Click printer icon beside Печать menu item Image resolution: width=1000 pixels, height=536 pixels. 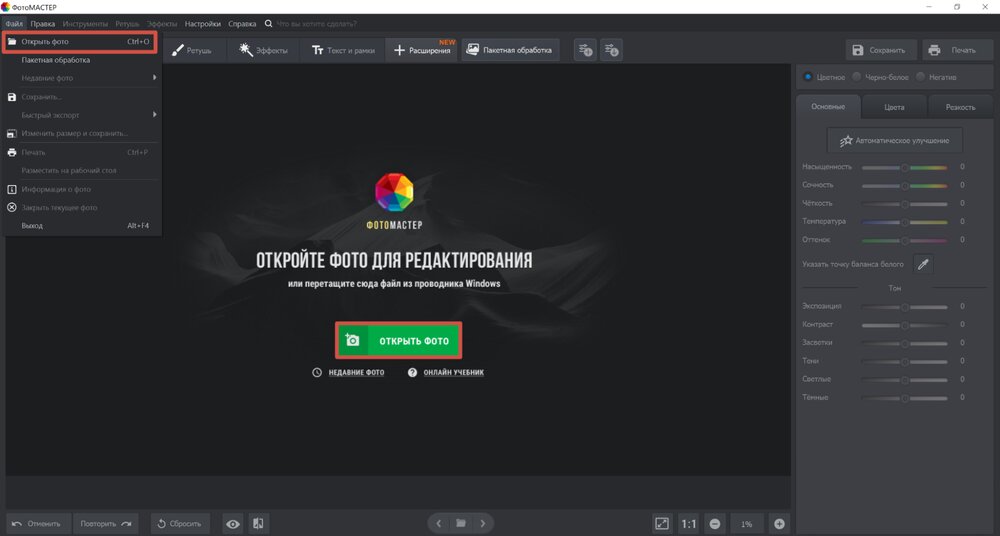(x=11, y=153)
